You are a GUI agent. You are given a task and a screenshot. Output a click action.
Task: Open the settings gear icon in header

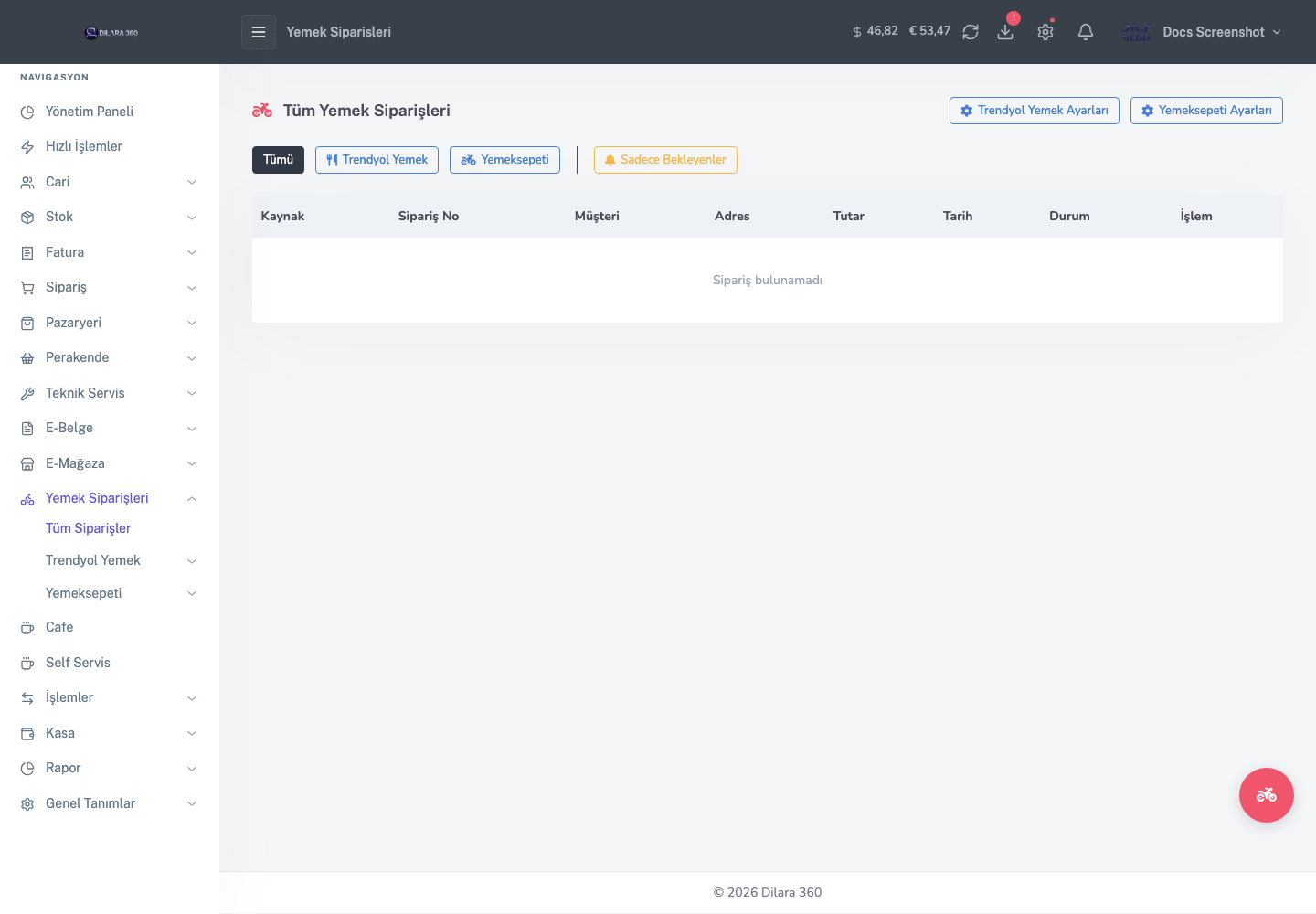coord(1045,32)
